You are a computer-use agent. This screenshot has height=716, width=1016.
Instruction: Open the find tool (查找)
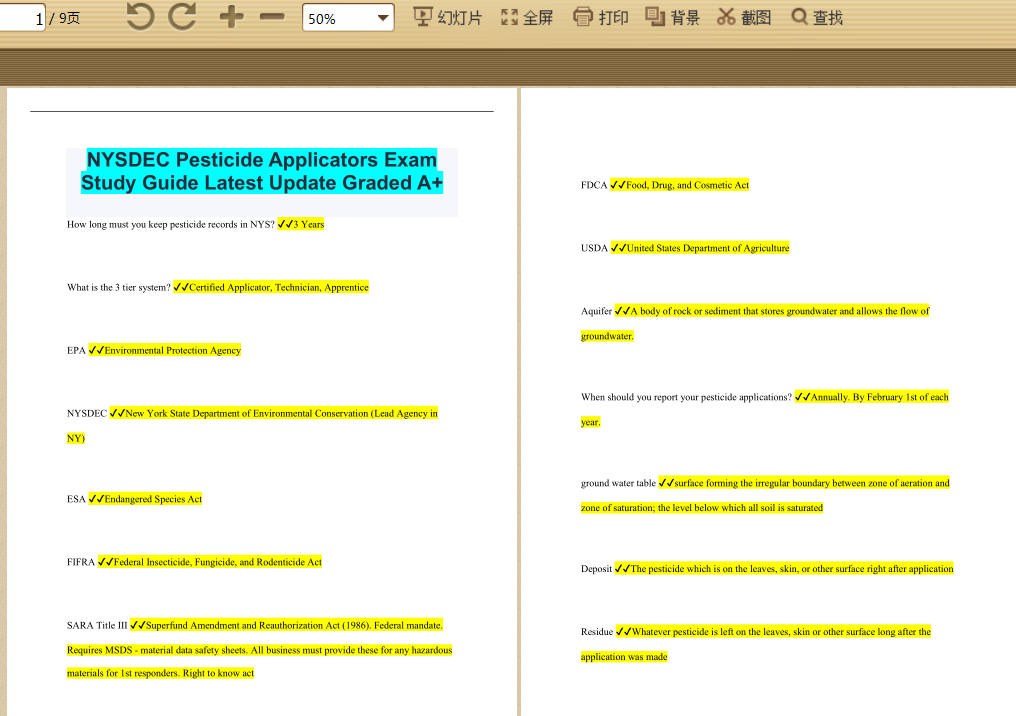(x=817, y=17)
